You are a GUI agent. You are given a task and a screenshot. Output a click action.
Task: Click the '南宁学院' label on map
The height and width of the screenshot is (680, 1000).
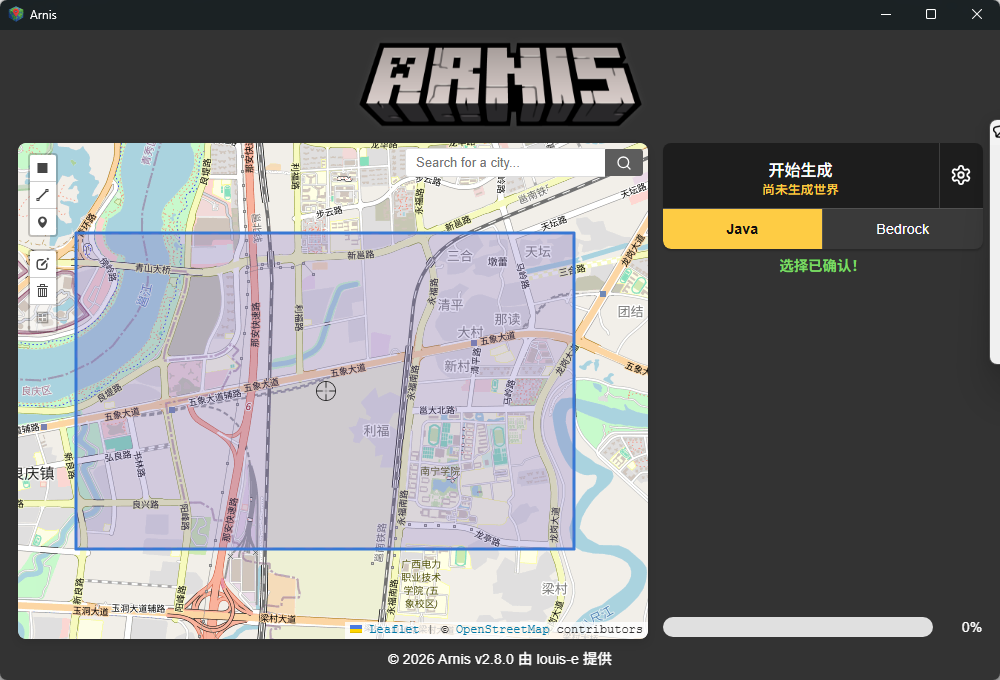coord(439,471)
